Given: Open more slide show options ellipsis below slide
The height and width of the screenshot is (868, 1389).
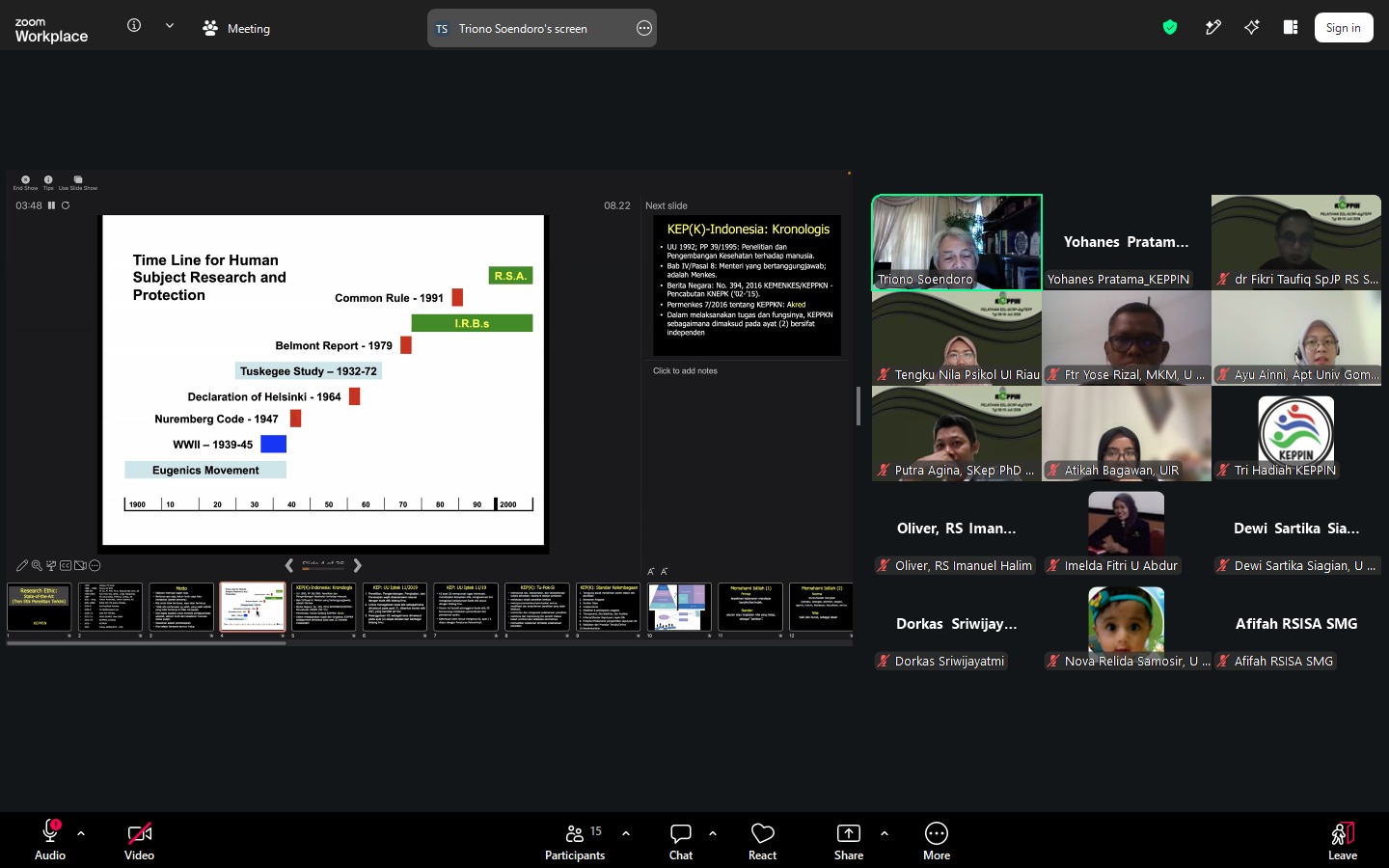Looking at the screenshot, I should 95,566.
